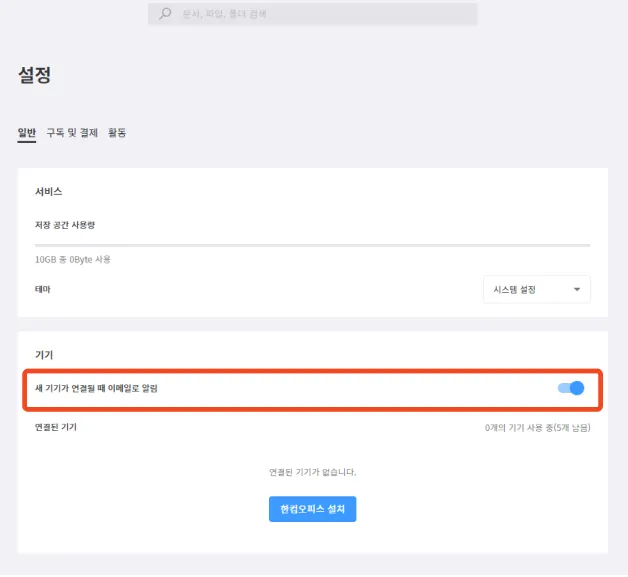
Task: Click the 설정 page heading
Action: click(34, 75)
